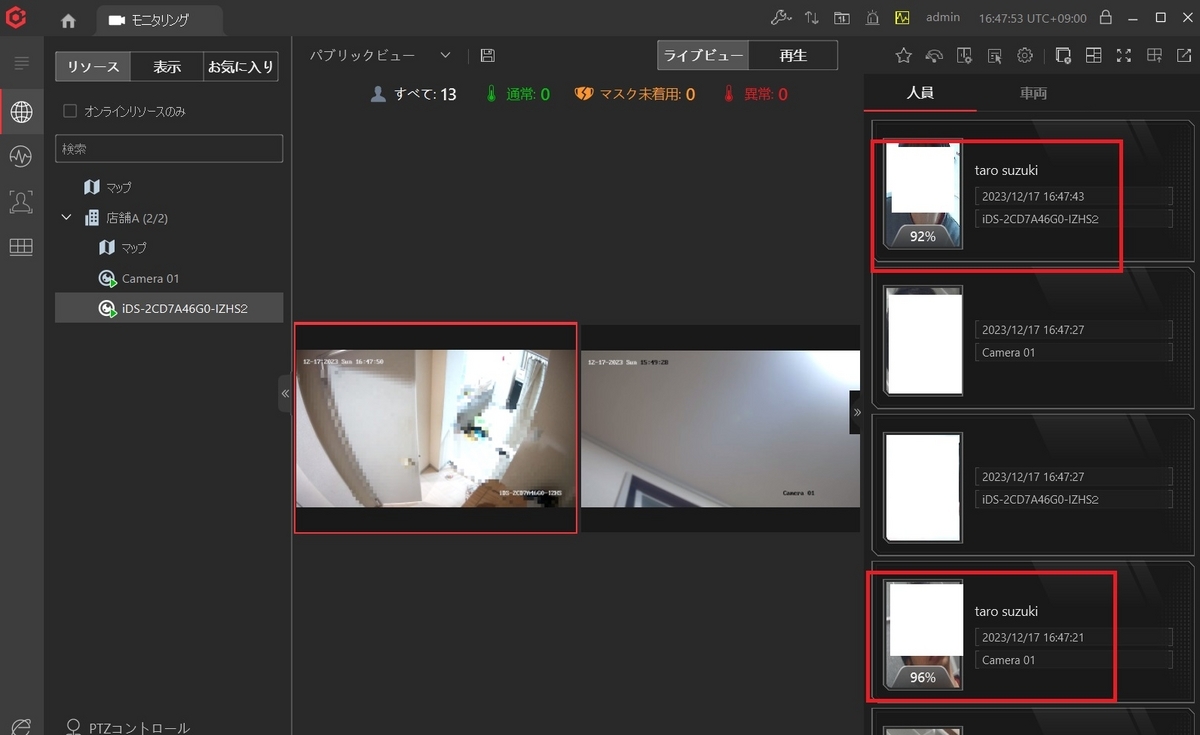Click the grid with up-arrow icon

tap(1155, 56)
